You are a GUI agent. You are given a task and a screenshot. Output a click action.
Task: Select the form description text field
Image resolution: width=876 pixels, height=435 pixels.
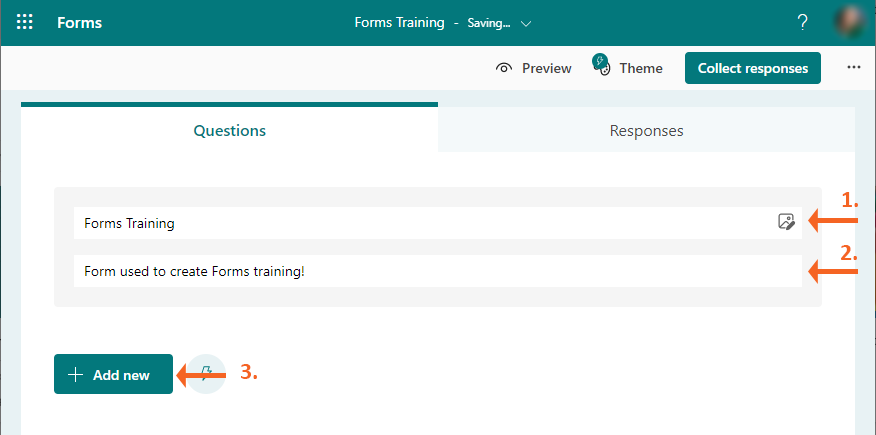point(437,271)
